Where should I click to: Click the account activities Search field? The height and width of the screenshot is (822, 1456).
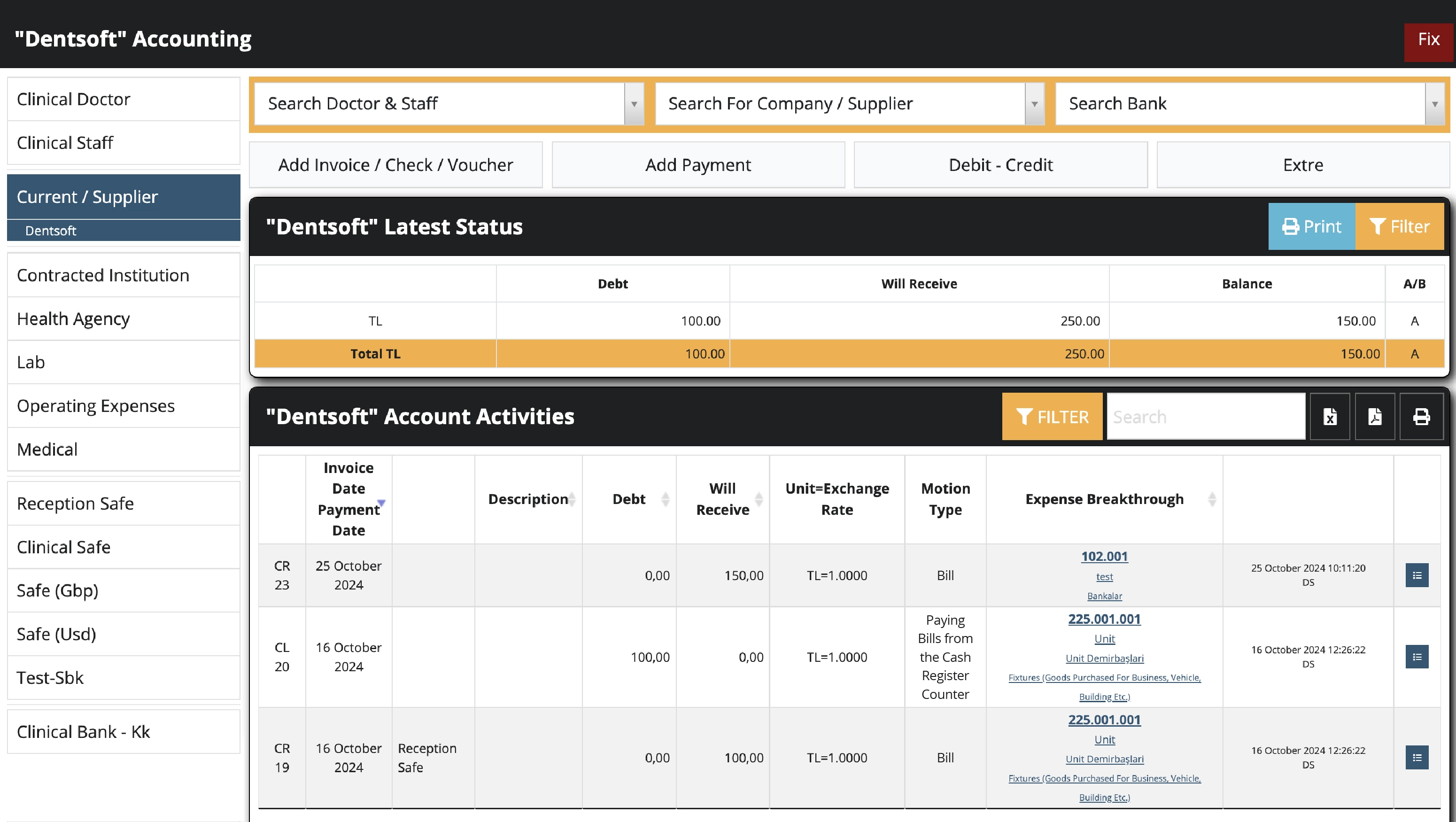click(x=1205, y=417)
